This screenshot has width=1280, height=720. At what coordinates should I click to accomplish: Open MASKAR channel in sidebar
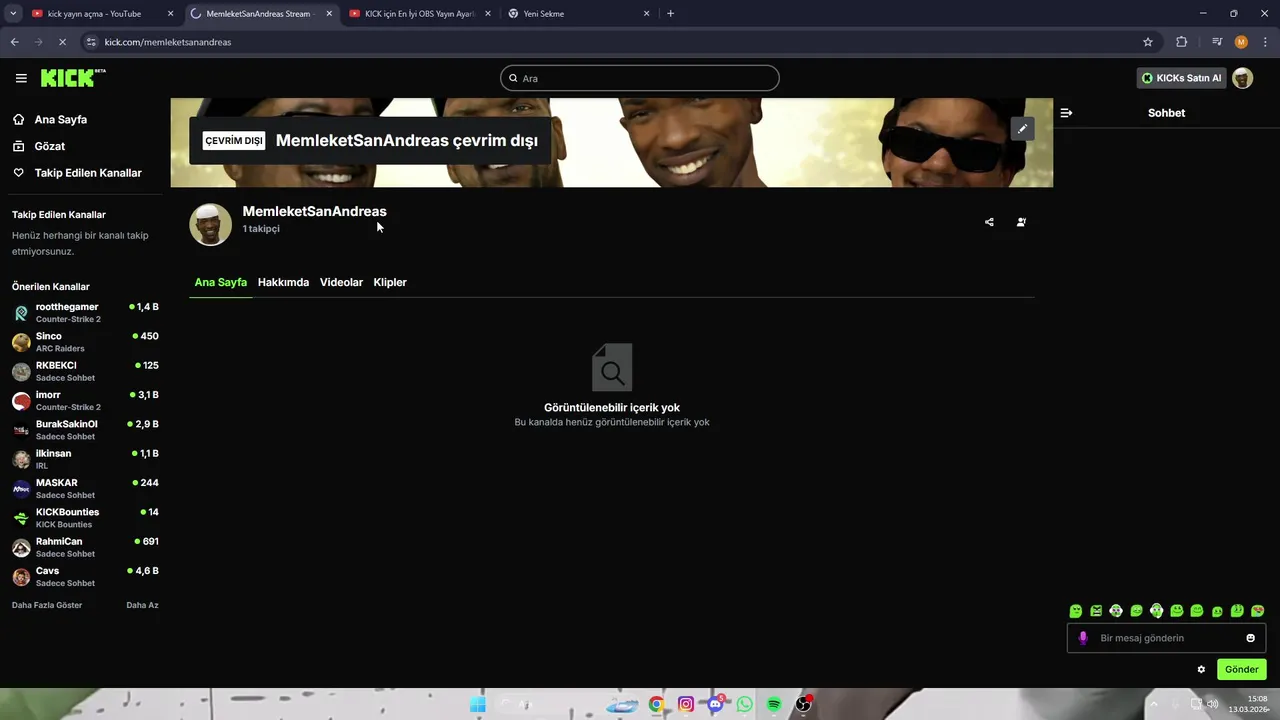pyautogui.click(x=85, y=488)
